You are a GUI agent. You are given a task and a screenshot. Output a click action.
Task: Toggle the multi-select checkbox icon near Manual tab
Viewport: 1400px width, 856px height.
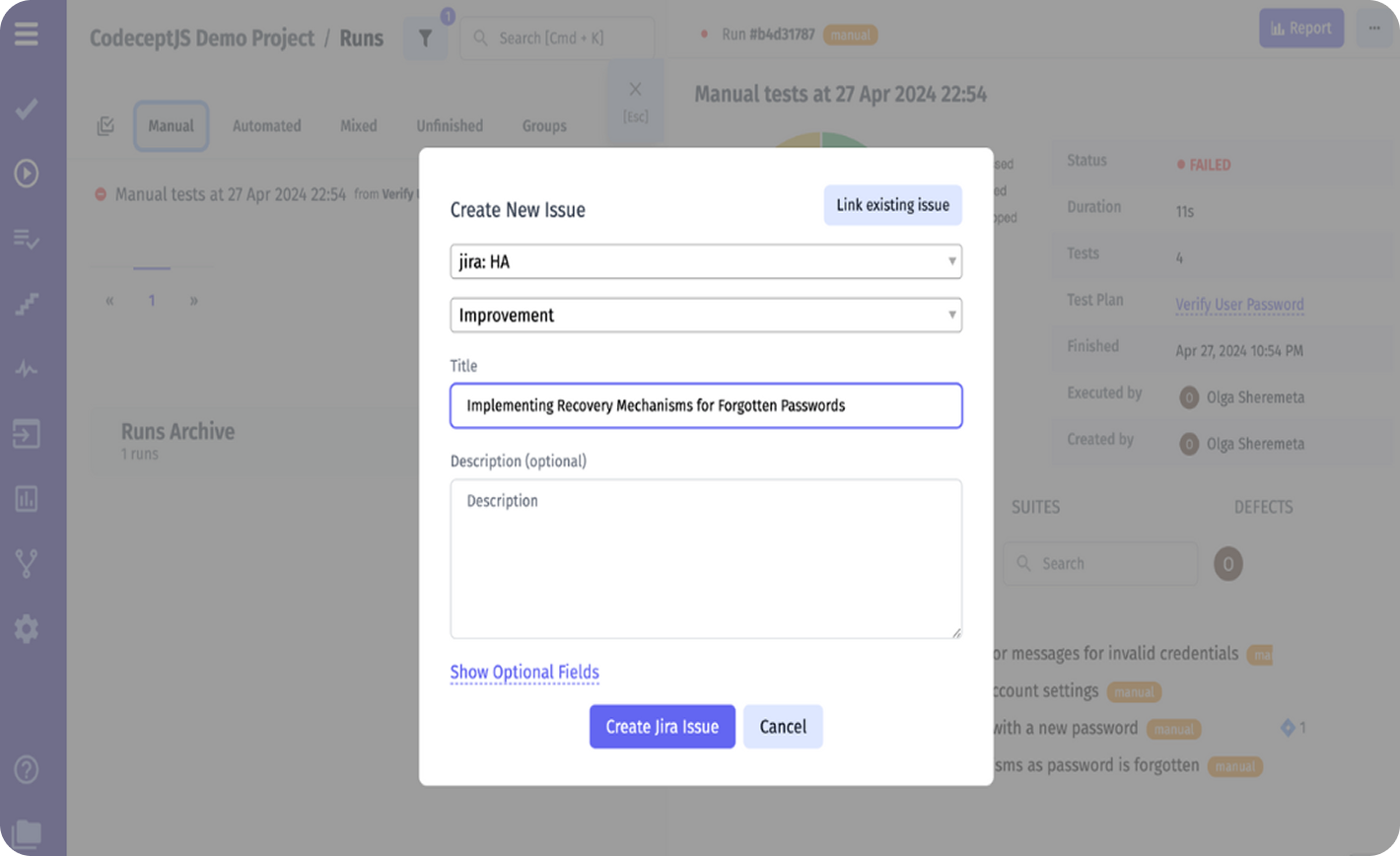click(106, 126)
